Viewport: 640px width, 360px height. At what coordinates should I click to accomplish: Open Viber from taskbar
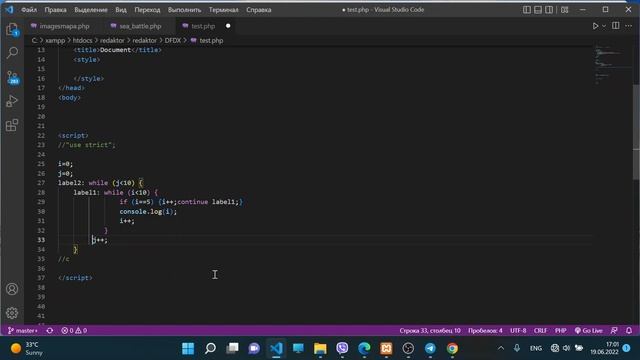click(x=342, y=348)
